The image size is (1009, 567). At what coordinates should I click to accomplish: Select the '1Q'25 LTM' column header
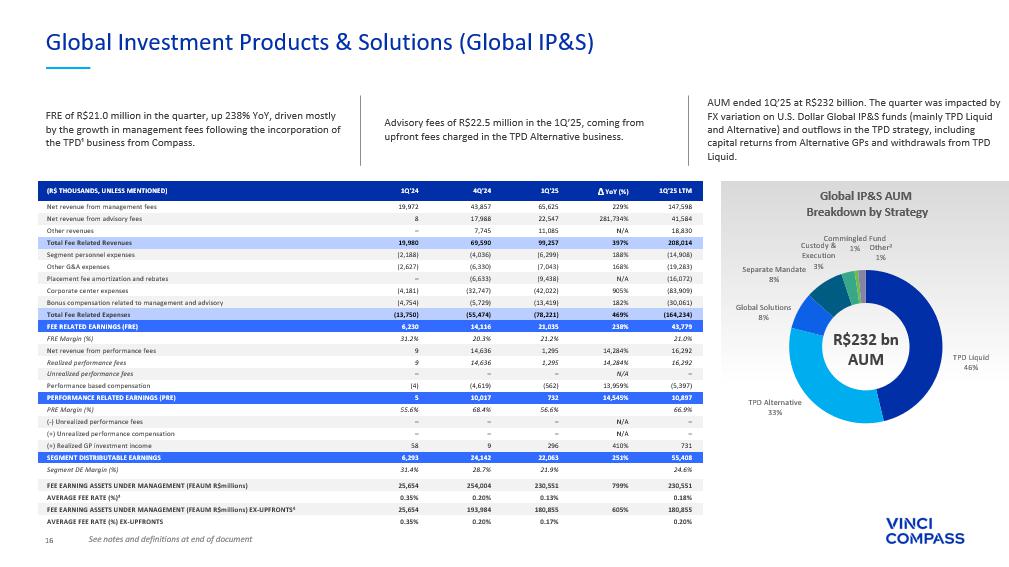pyautogui.click(x=676, y=191)
